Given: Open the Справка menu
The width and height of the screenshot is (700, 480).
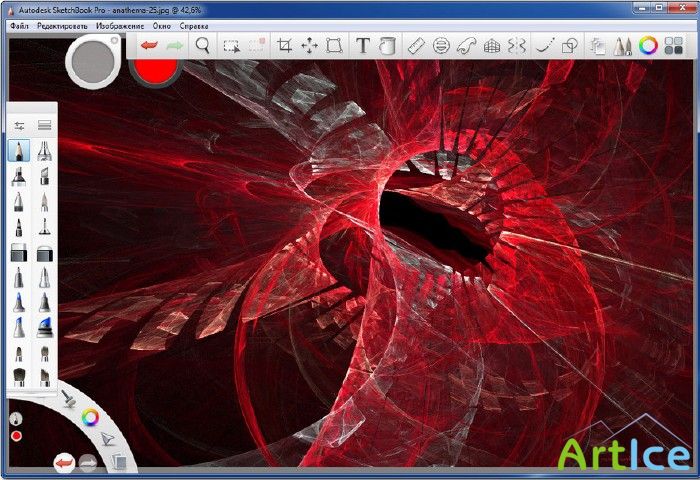Looking at the screenshot, I should tap(194, 26).
